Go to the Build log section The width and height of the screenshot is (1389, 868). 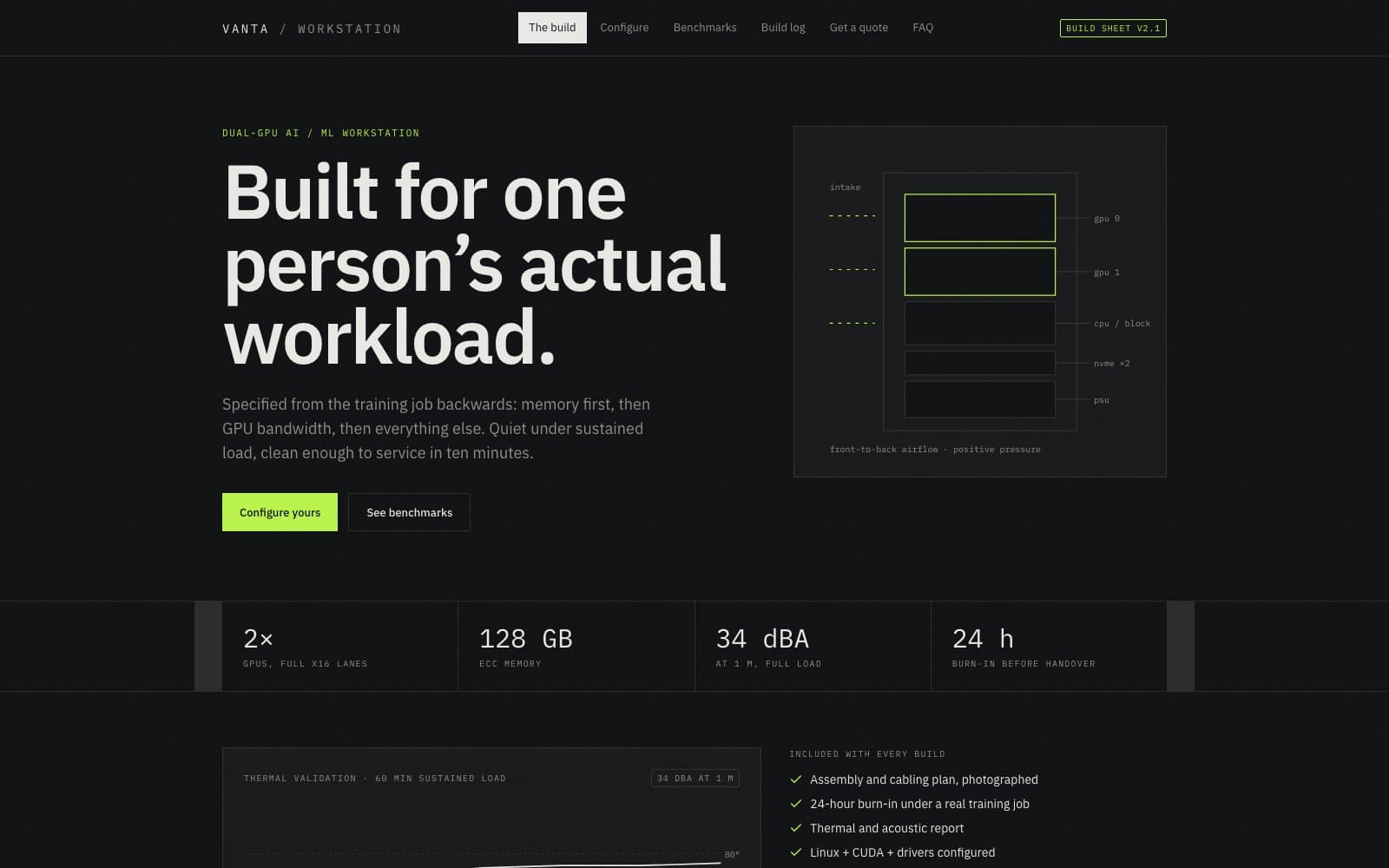[783, 28]
